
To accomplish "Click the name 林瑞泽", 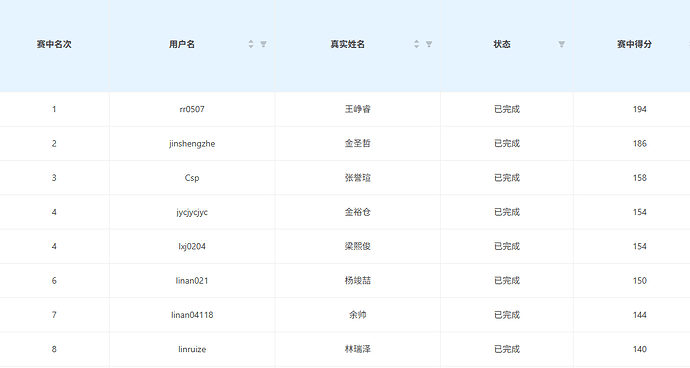I will click(358, 349).
